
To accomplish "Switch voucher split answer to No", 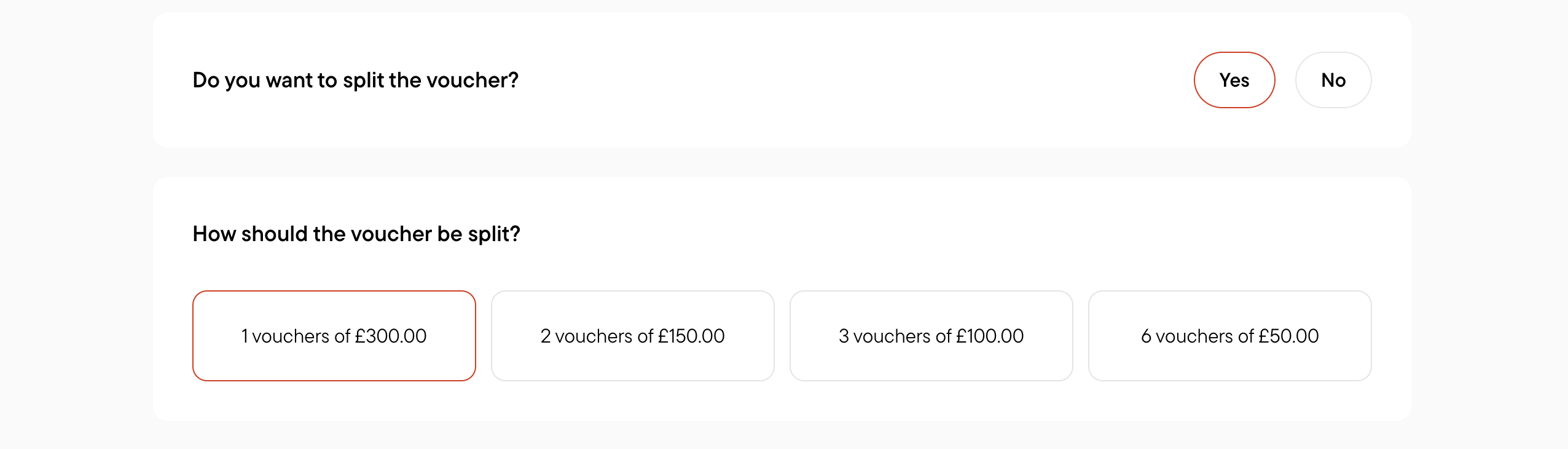I will [x=1333, y=80].
